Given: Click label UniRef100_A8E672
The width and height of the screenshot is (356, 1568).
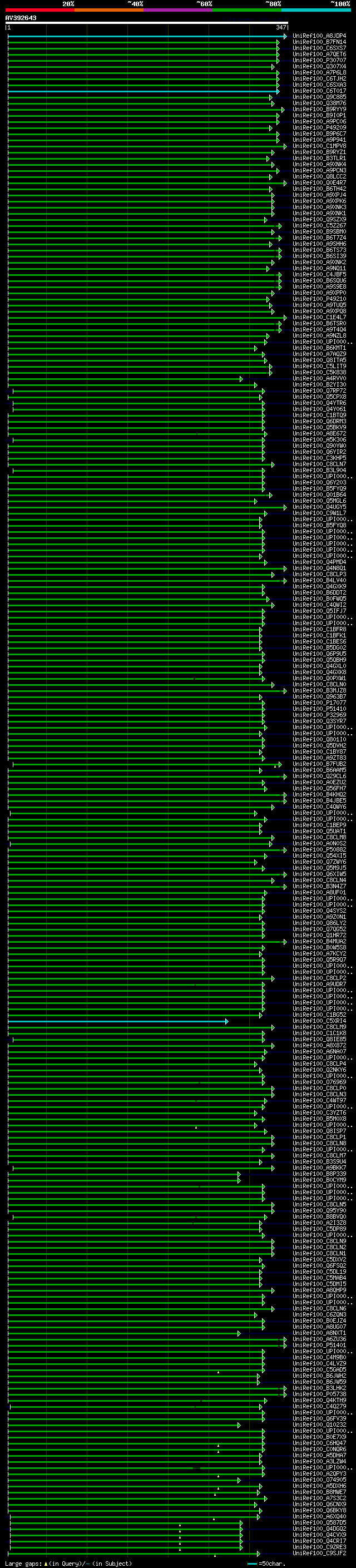Looking at the screenshot, I should point(319,433).
